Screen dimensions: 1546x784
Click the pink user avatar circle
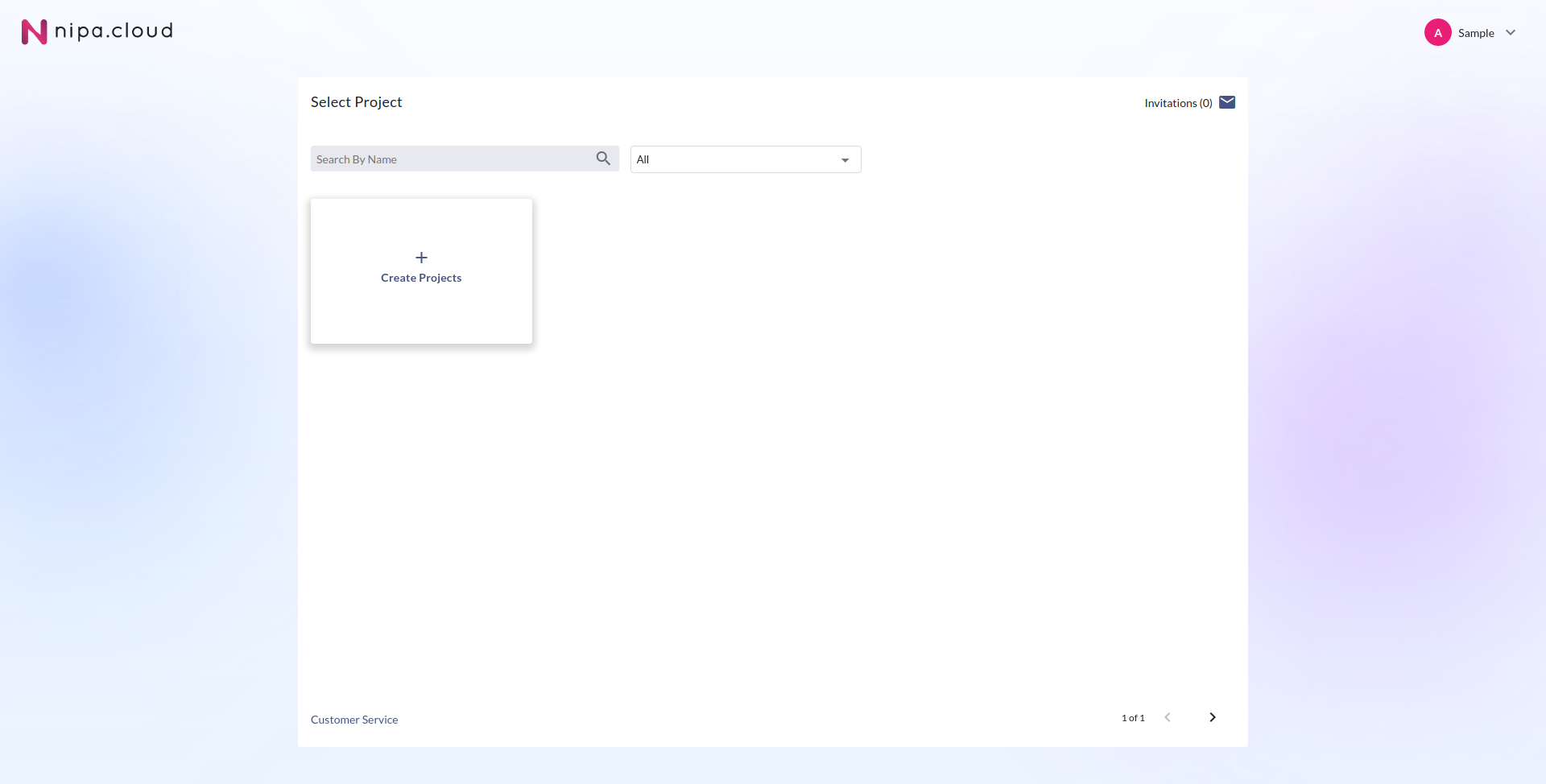point(1437,33)
